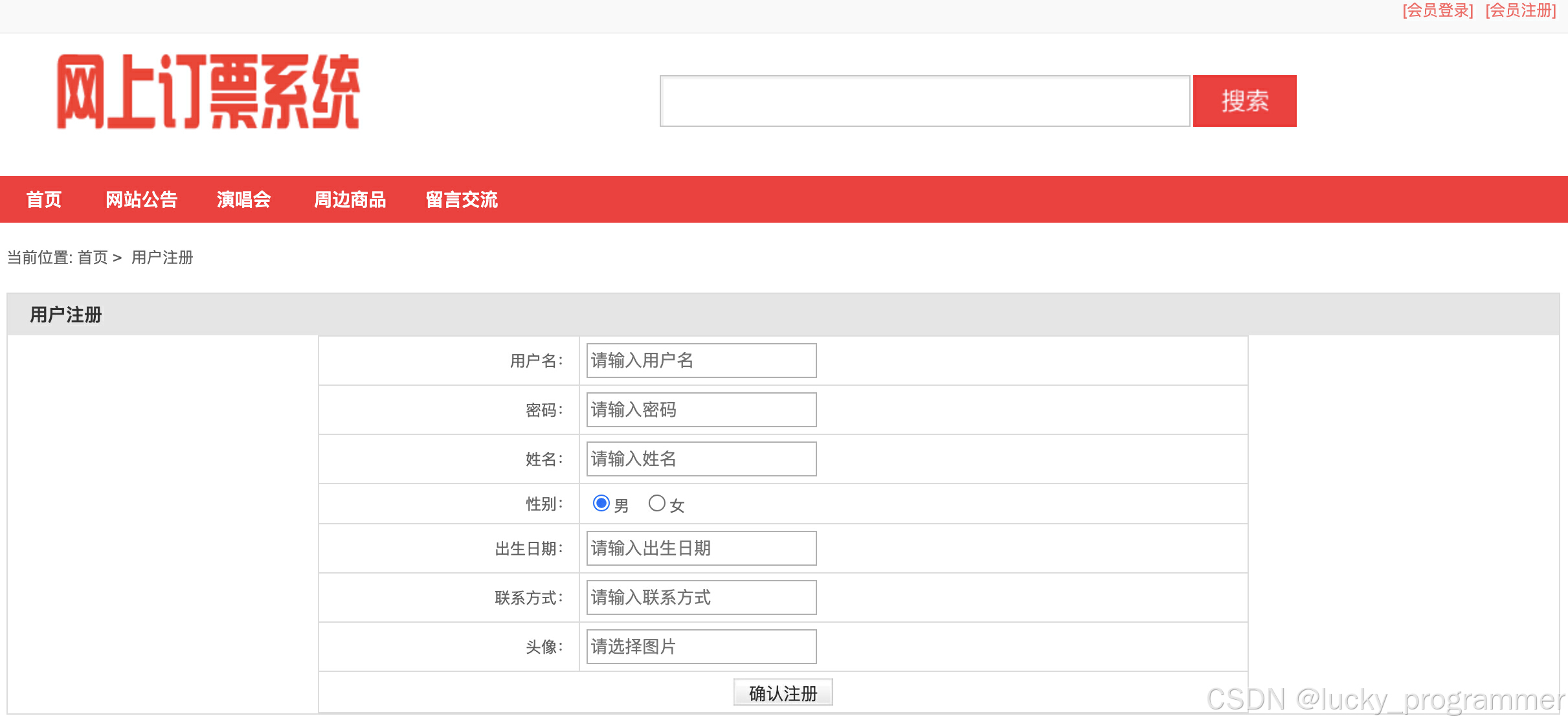Open the 留言交流 navigation item
The height and width of the screenshot is (725, 1568).
coord(461,199)
